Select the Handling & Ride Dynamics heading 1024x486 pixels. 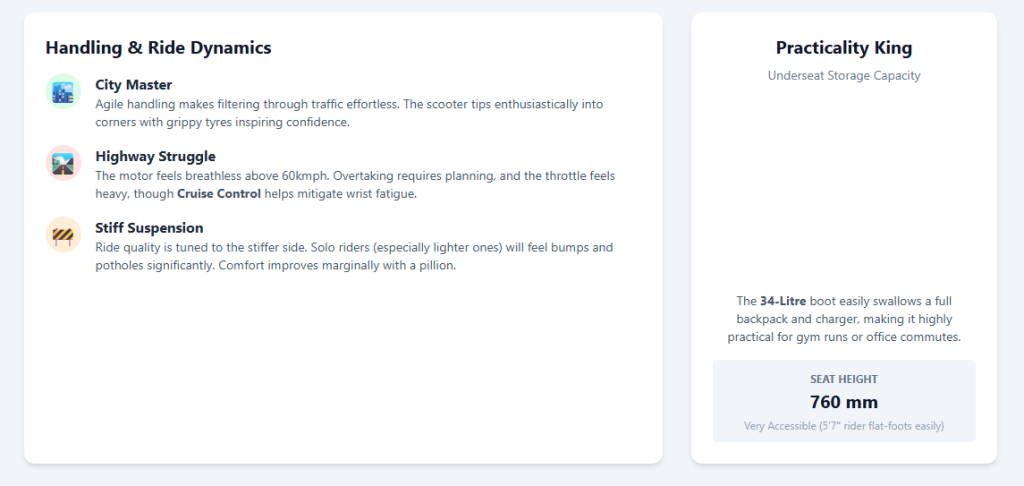click(158, 47)
